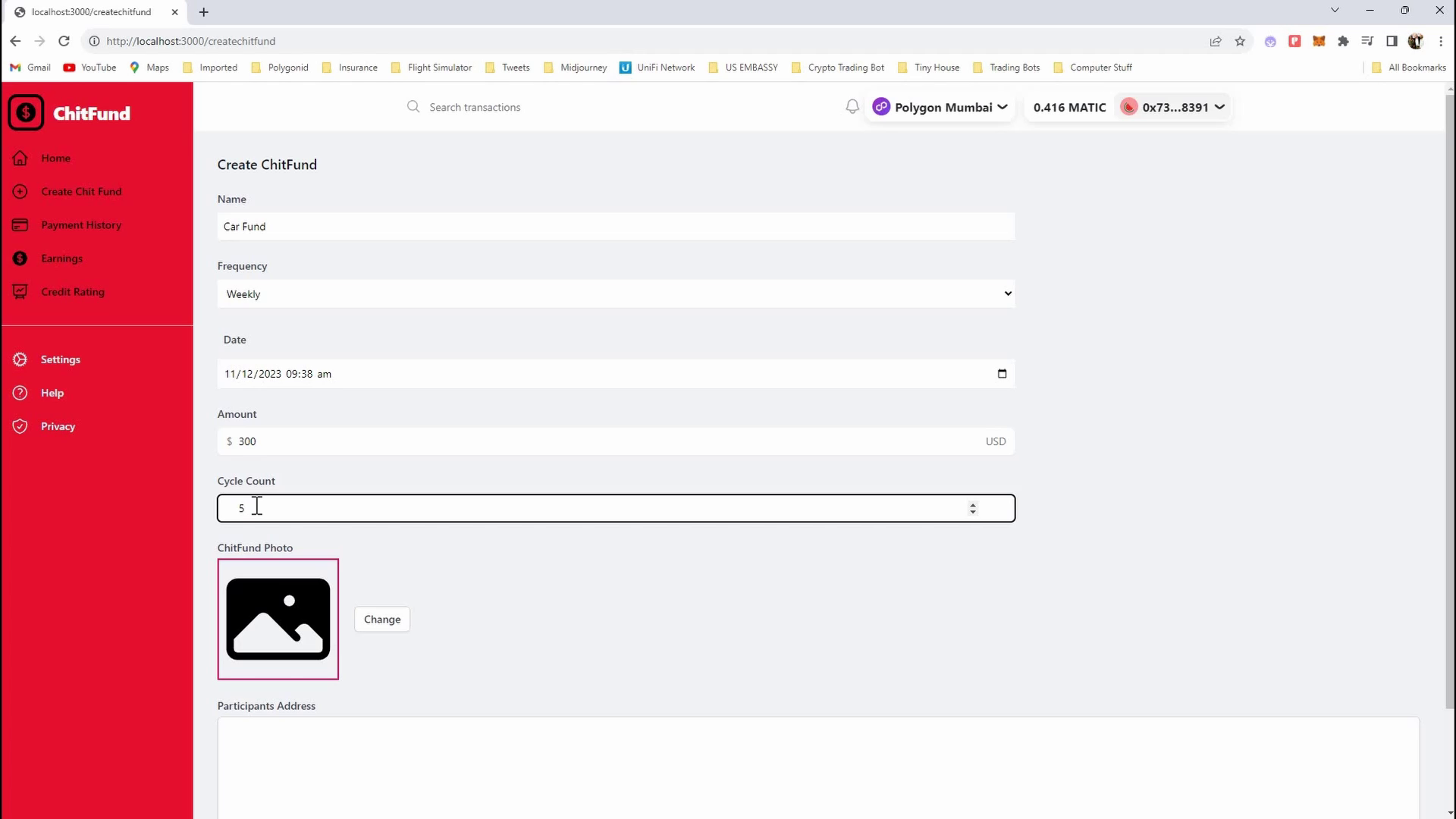The width and height of the screenshot is (1456, 819).
Task: Click the Credit Rating chart icon
Action: (20, 292)
